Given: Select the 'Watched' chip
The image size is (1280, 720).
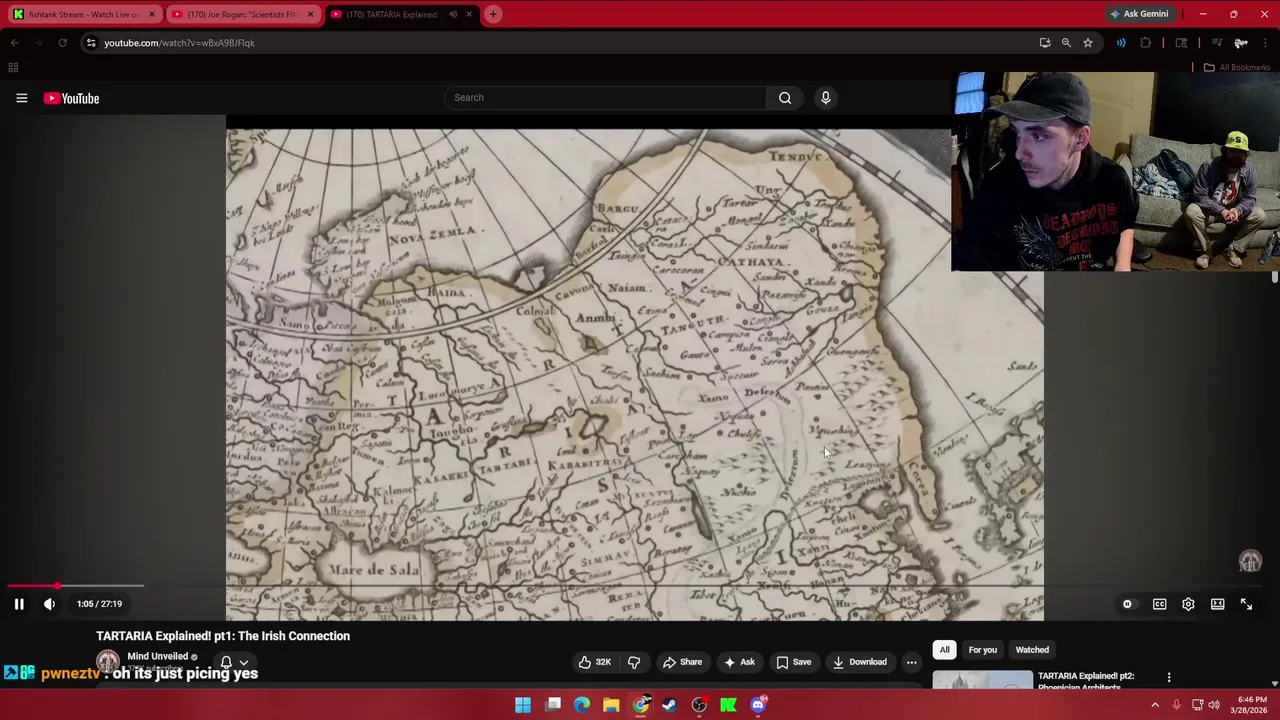Looking at the screenshot, I should (1032, 650).
